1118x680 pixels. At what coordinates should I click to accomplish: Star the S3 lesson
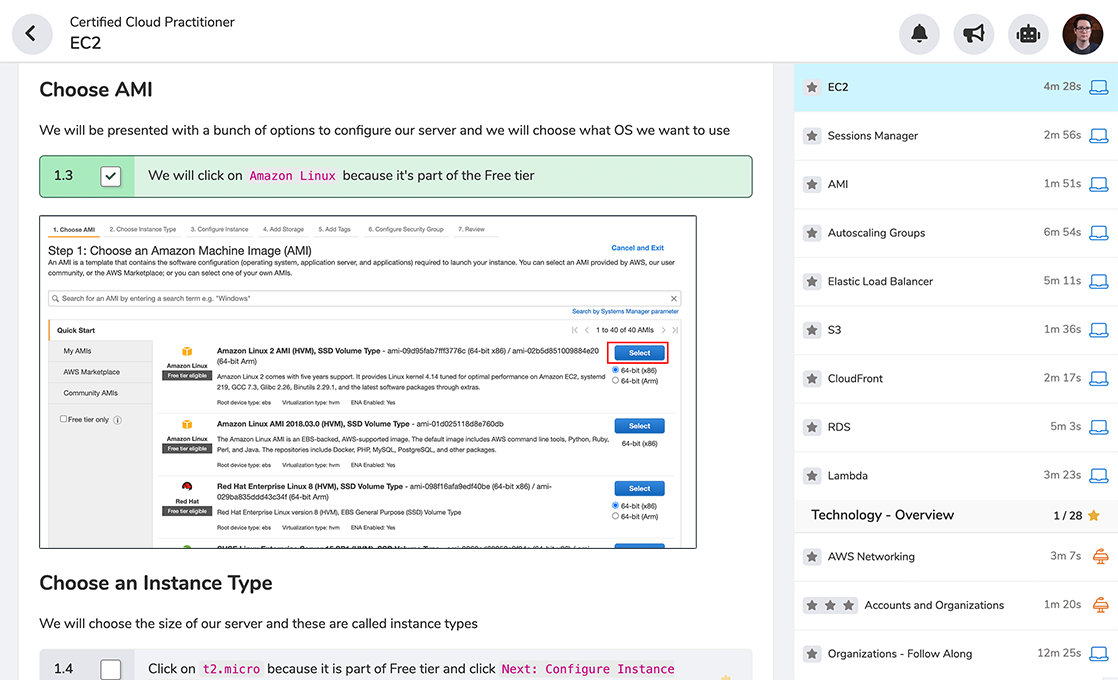point(811,330)
